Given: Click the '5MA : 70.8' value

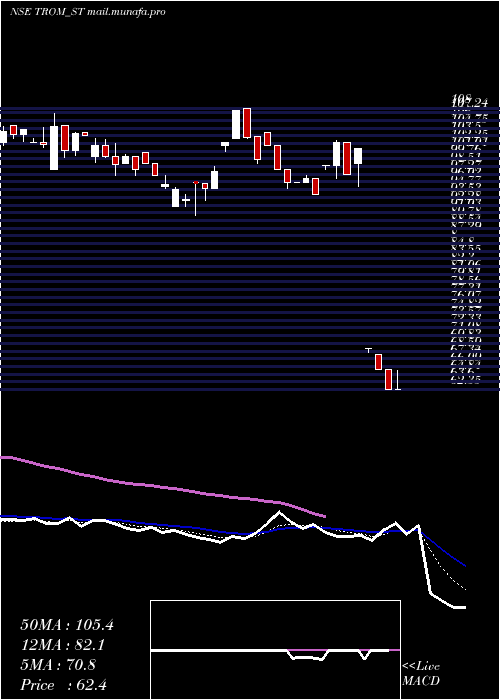Looking at the screenshot, I should (x=58, y=665).
